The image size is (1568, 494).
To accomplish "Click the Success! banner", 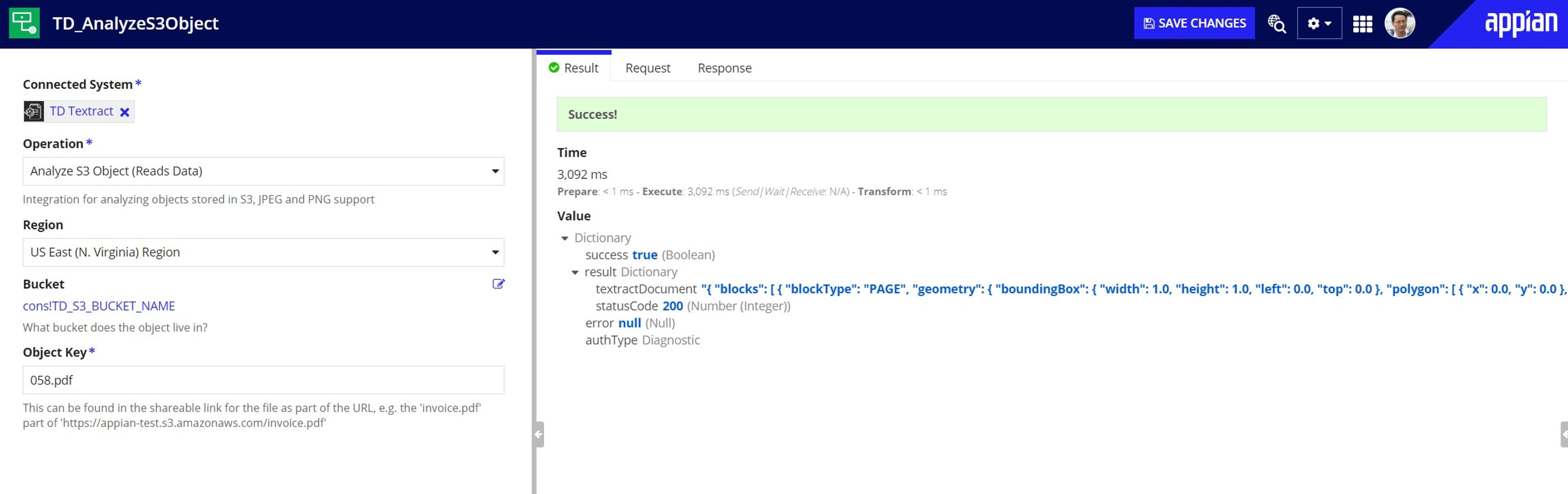I will [1051, 114].
